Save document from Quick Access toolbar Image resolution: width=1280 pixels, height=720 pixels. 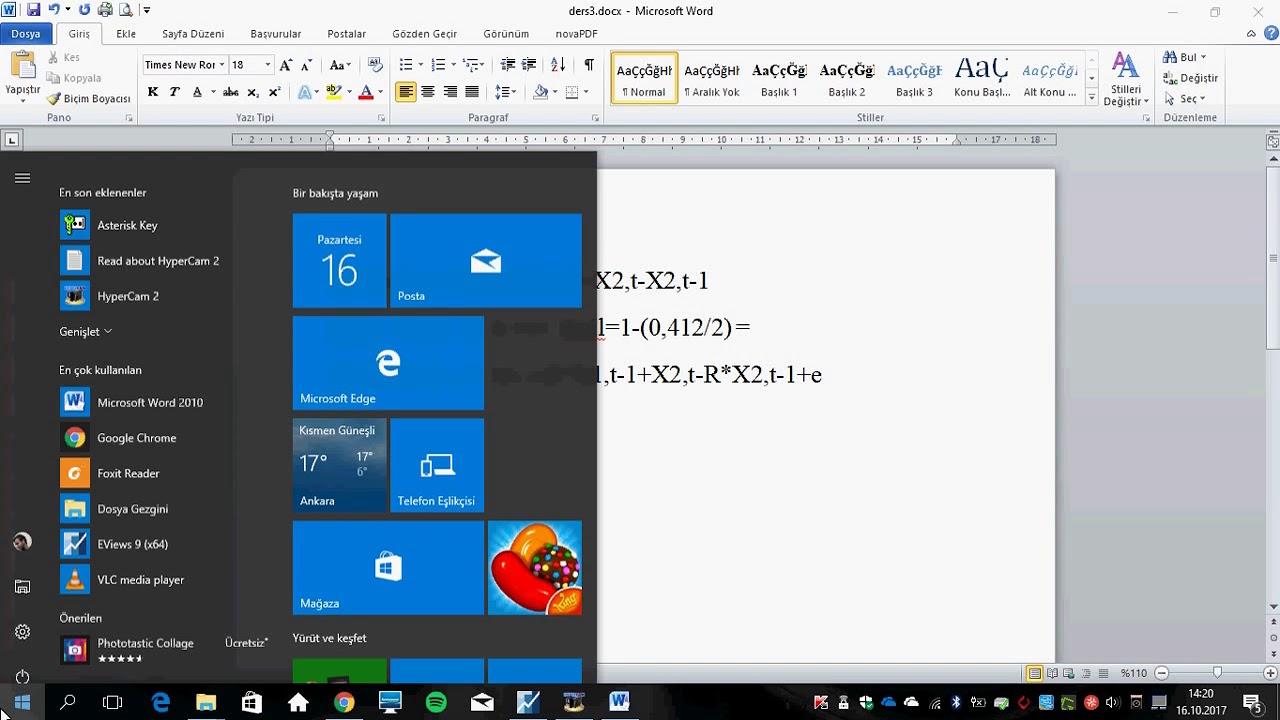(x=33, y=10)
